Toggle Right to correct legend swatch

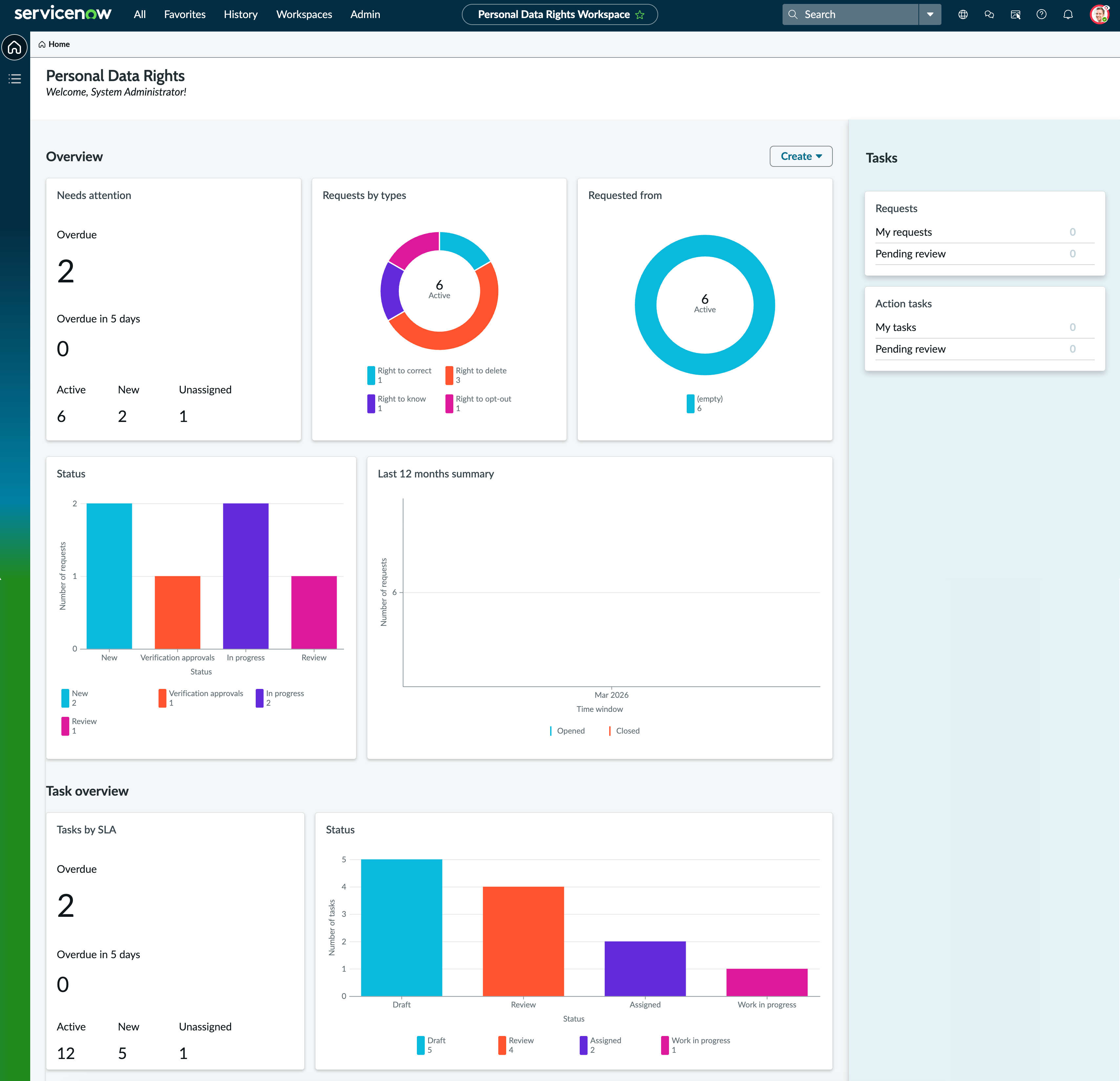click(x=372, y=375)
